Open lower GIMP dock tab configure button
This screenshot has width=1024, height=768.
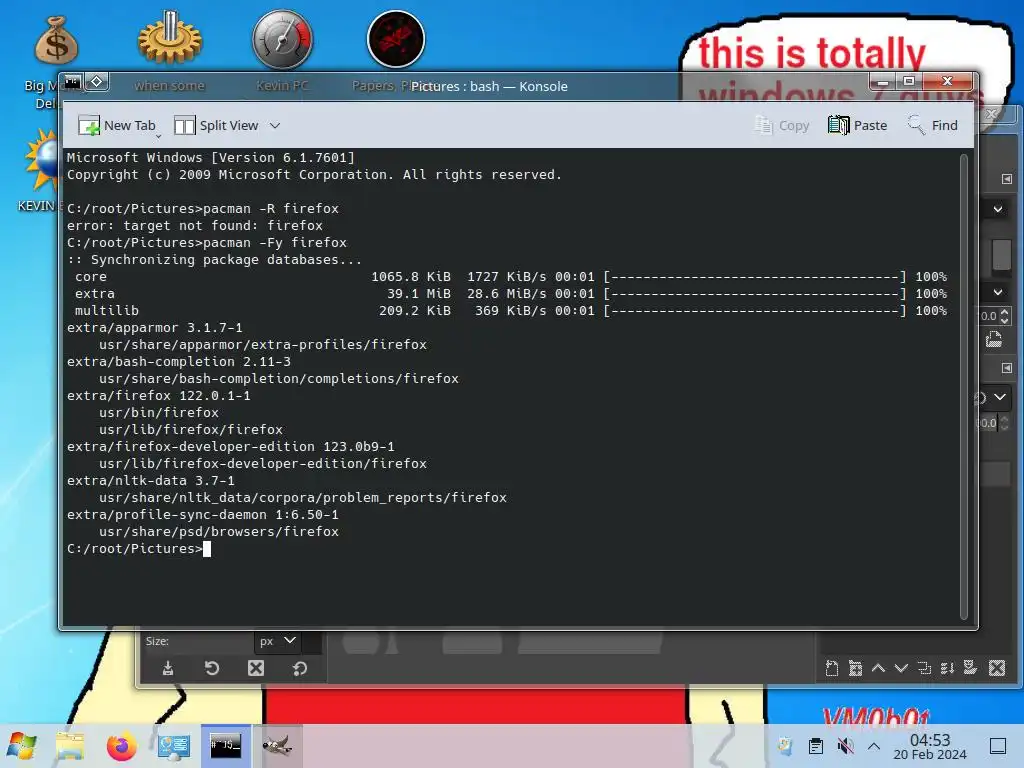pyautogui.click(x=1006, y=368)
